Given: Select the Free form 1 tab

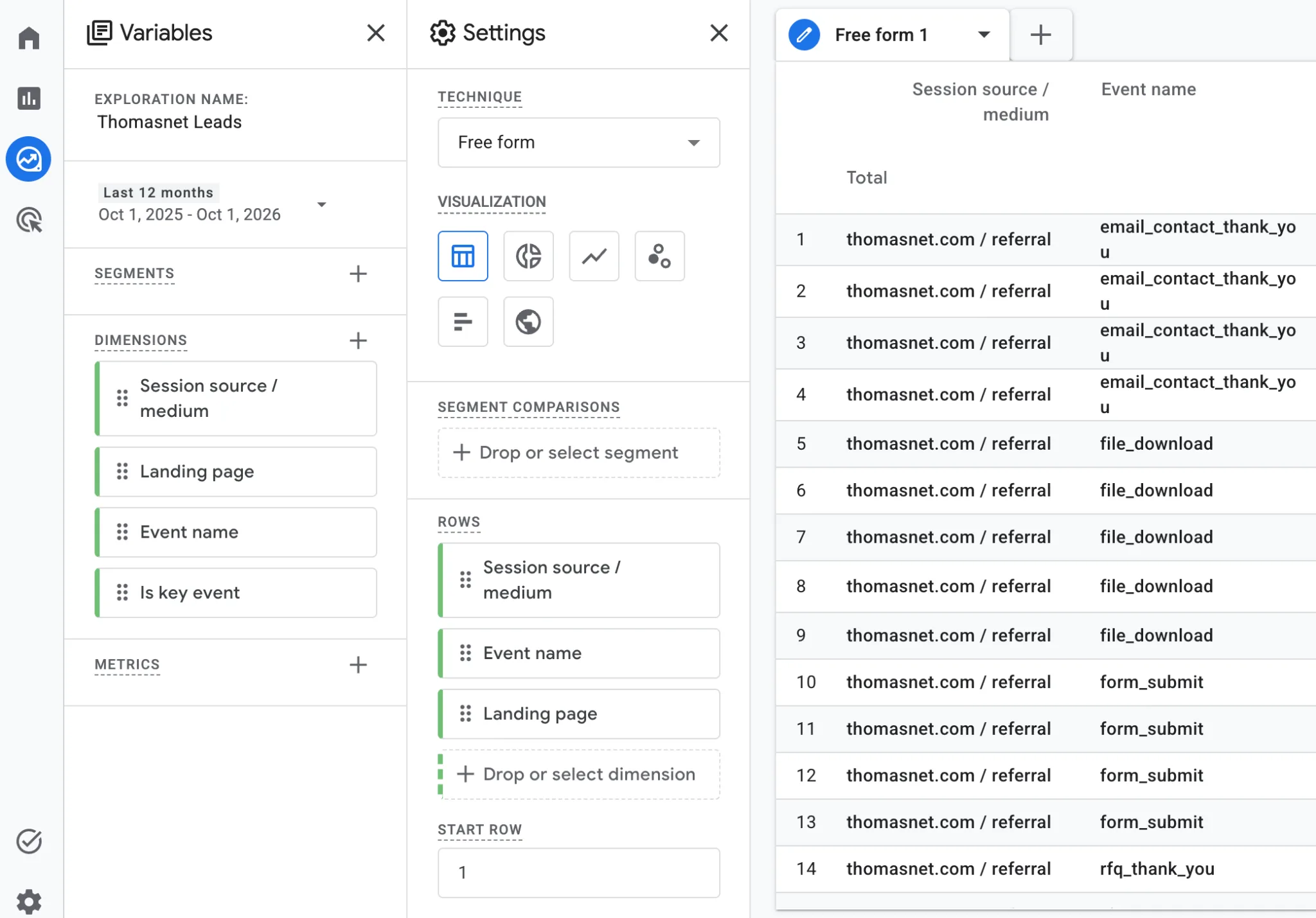Looking at the screenshot, I should (893, 35).
